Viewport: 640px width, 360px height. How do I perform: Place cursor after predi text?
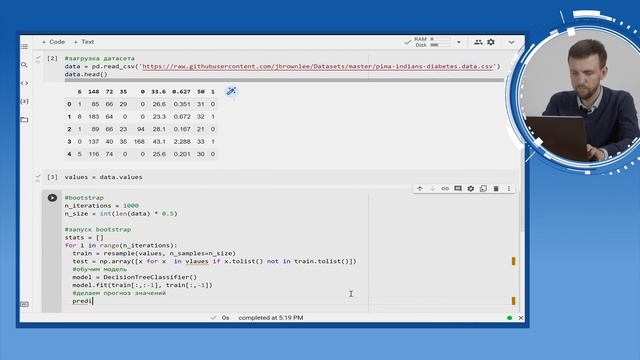pos(93,301)
